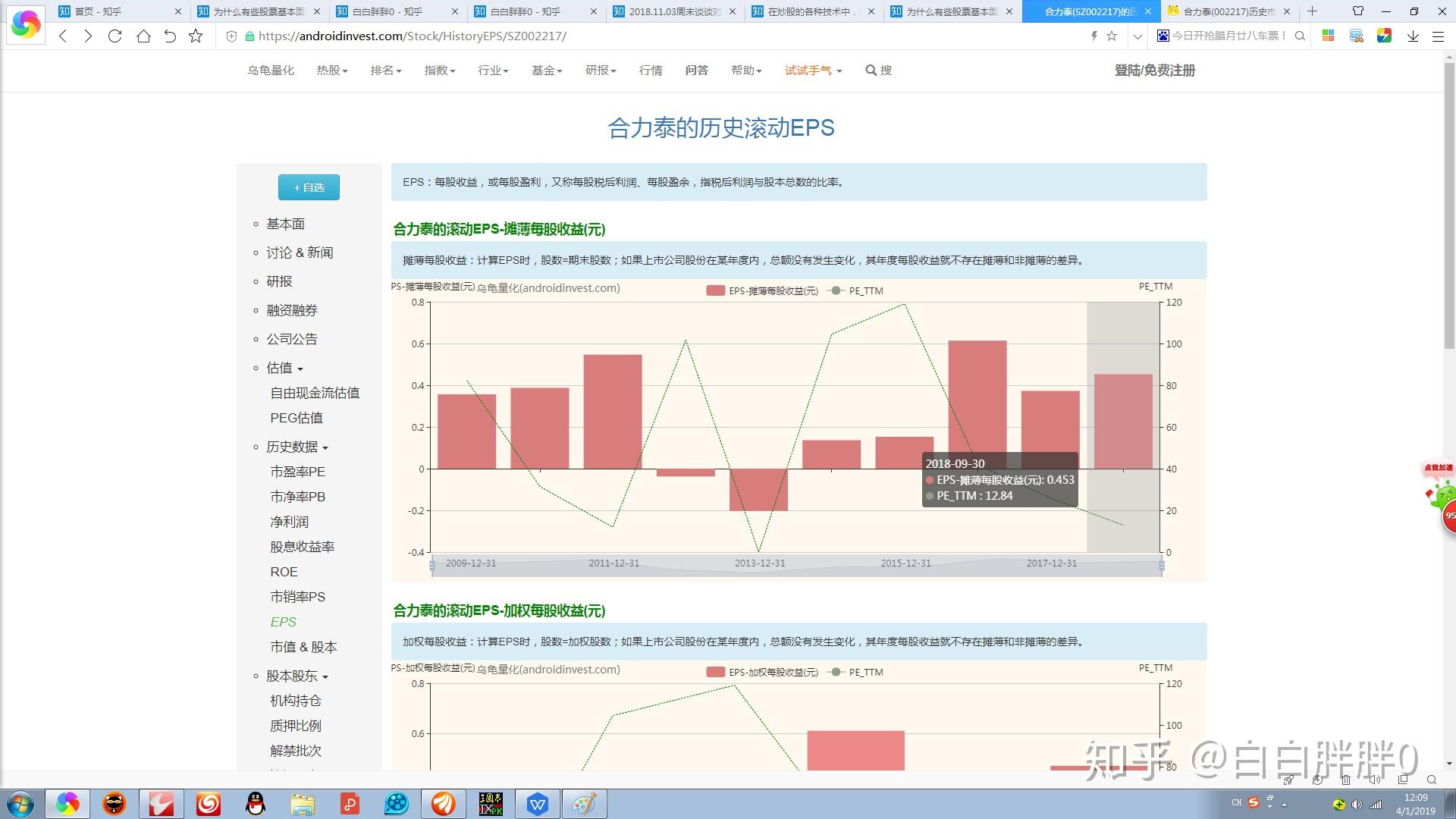Reload the page with refresh icon
Screen dimensions: 1456x819
(x=115, y=36)
